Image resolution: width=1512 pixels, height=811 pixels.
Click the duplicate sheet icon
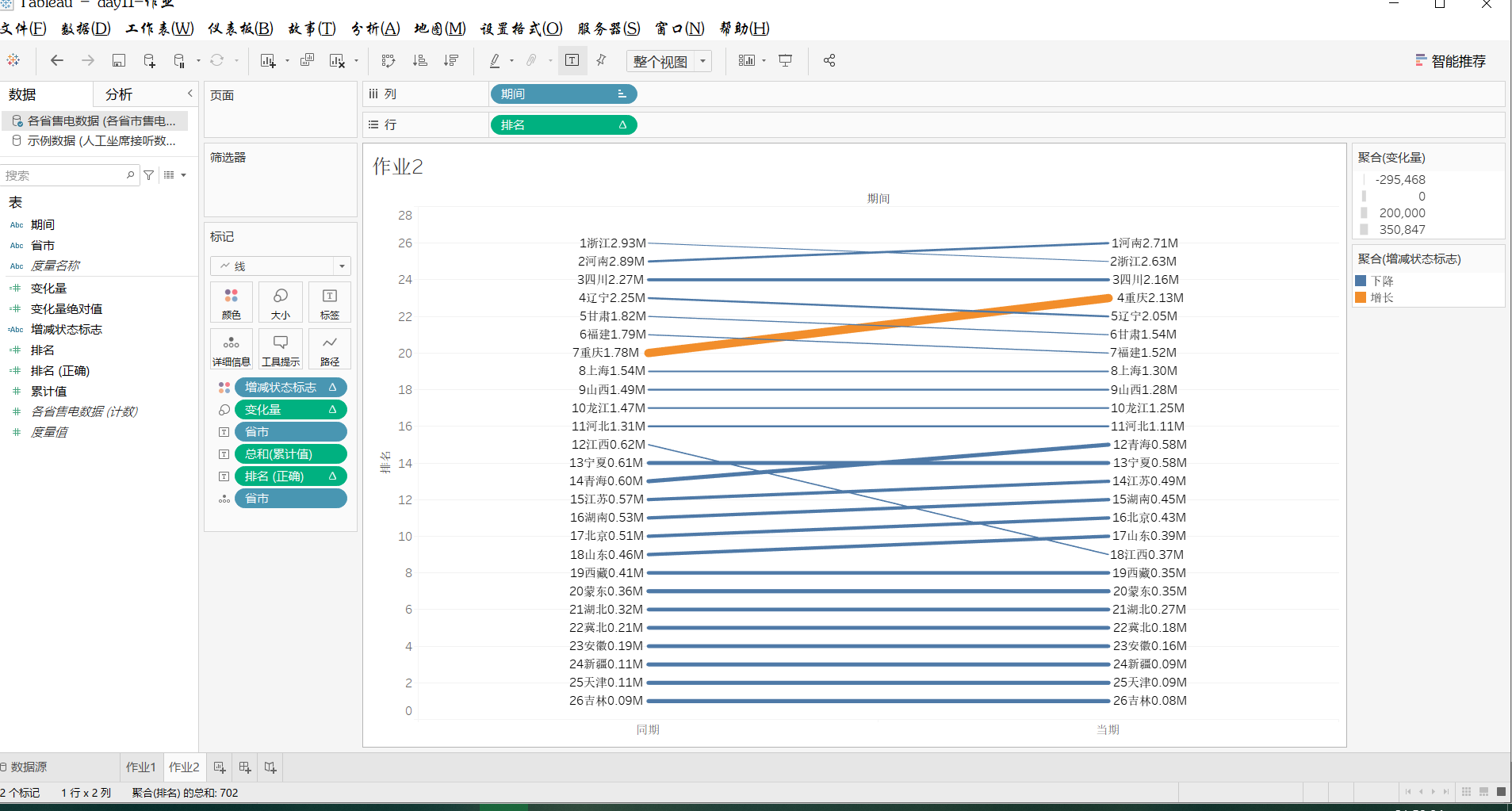(x=308, y=60)
